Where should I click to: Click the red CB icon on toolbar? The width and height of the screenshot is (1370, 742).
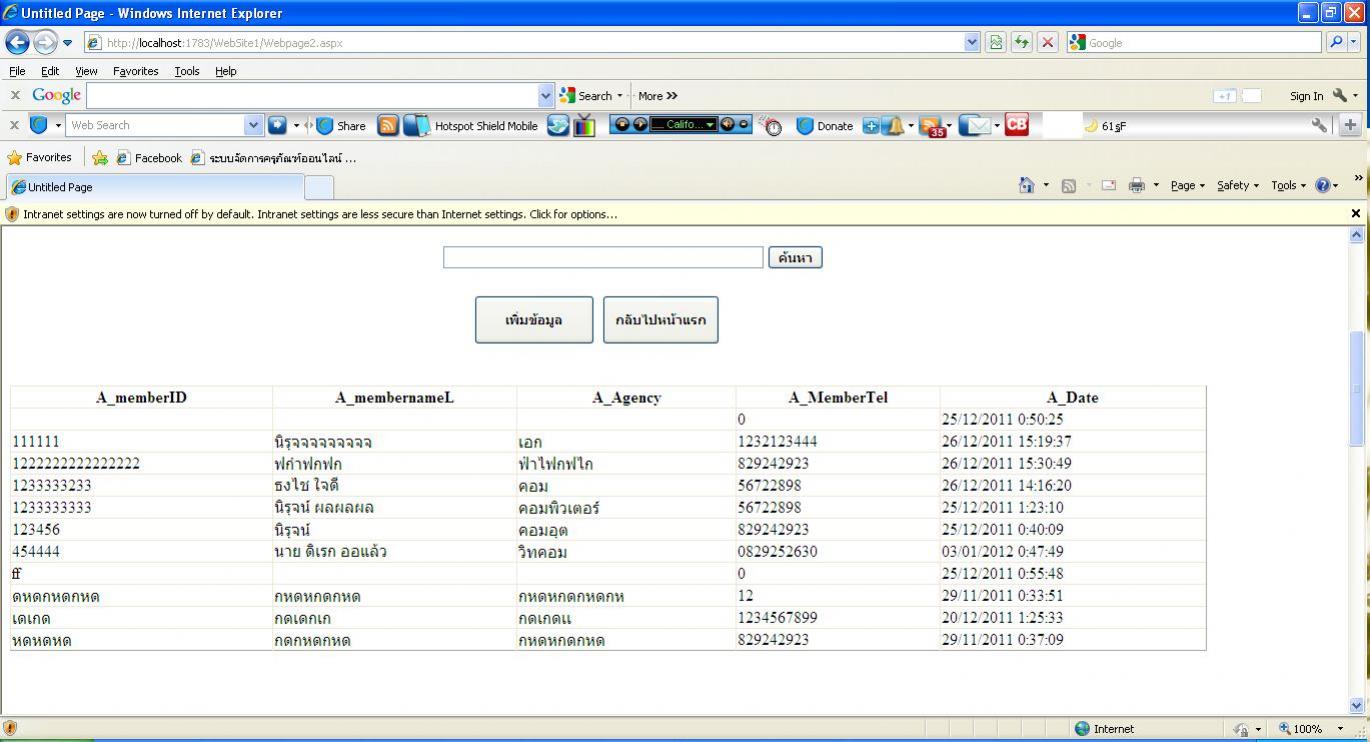coord(1017,124)
